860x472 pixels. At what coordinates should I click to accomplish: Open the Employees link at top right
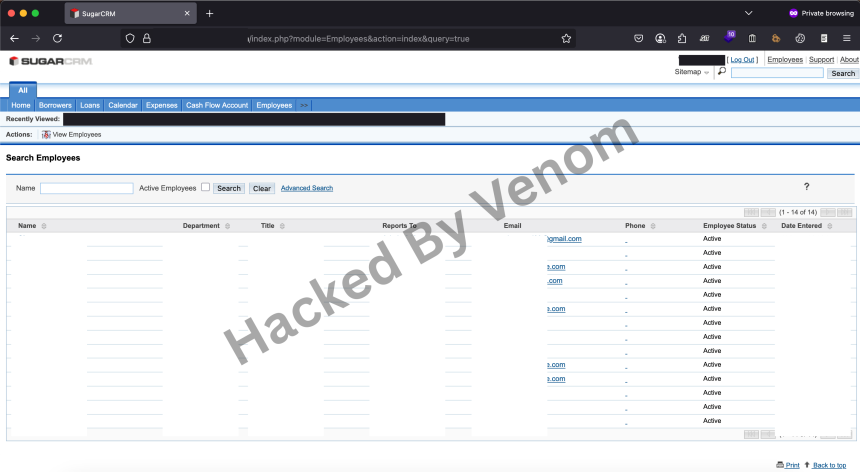tap(785, 60)
